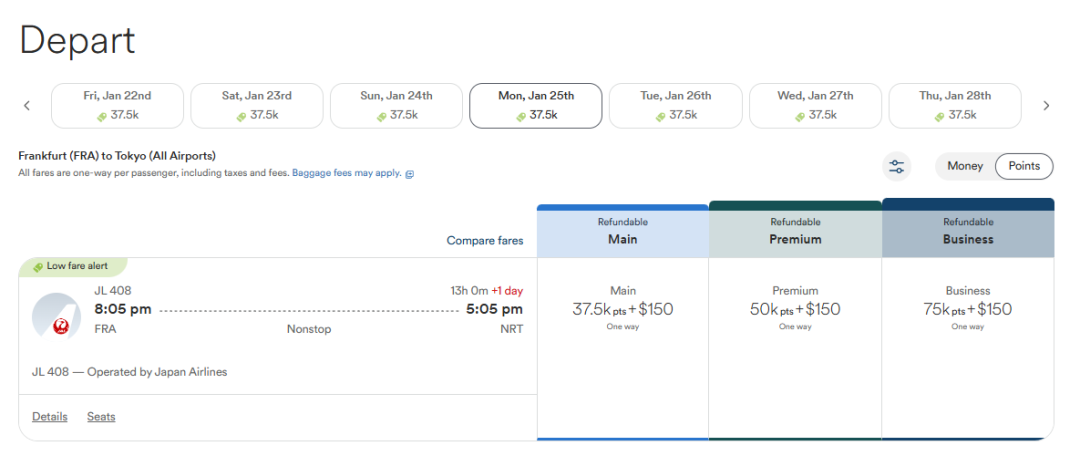Open the filter sliders icon
1080x456 pixels.
click(x=897, y=167)
